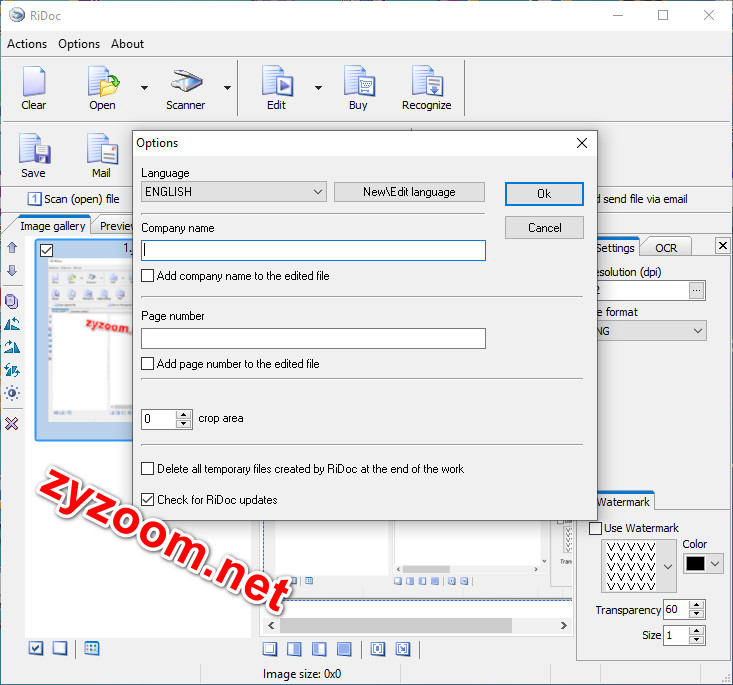
Task: Click the Clear toolbar icon
Action: click(34, 87)
